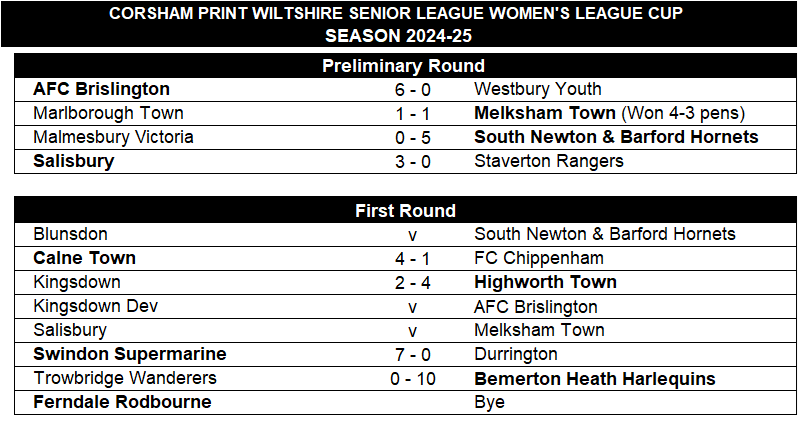
Task: Select Bemerton Heath Harlequins team name
Action: tap(595, 379)
